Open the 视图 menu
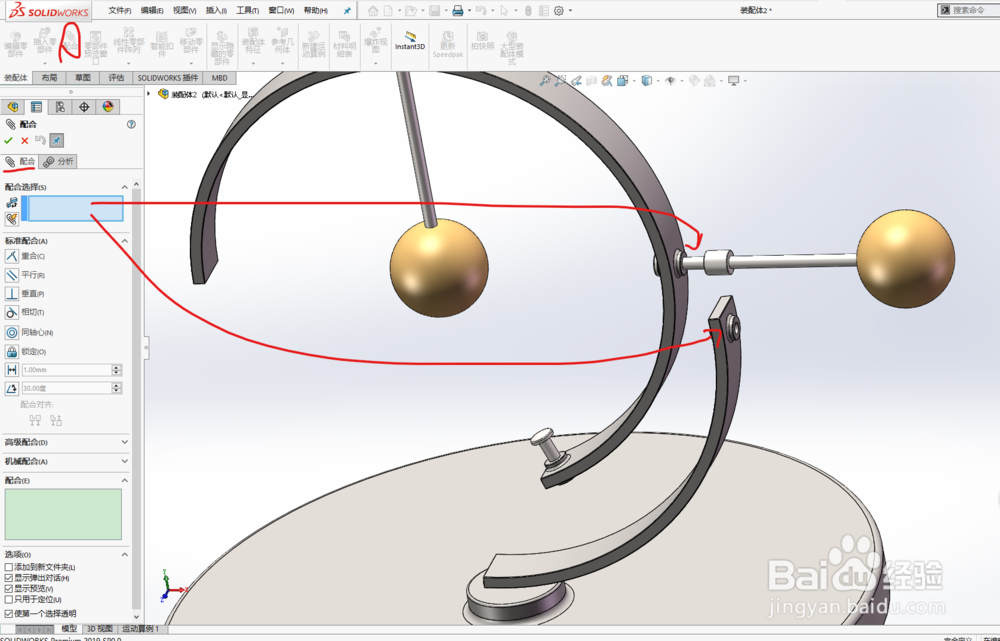1000x641 pixels. click(184, 11)
